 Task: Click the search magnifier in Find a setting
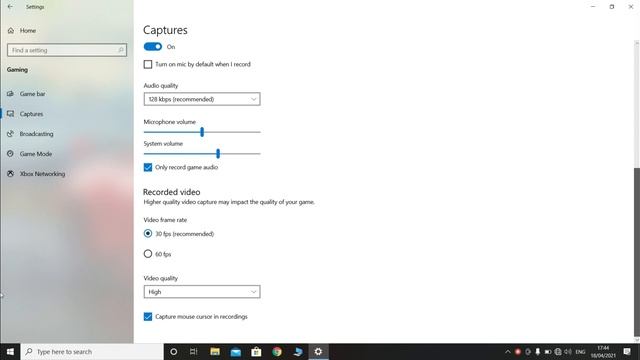[x=121, y=50]
